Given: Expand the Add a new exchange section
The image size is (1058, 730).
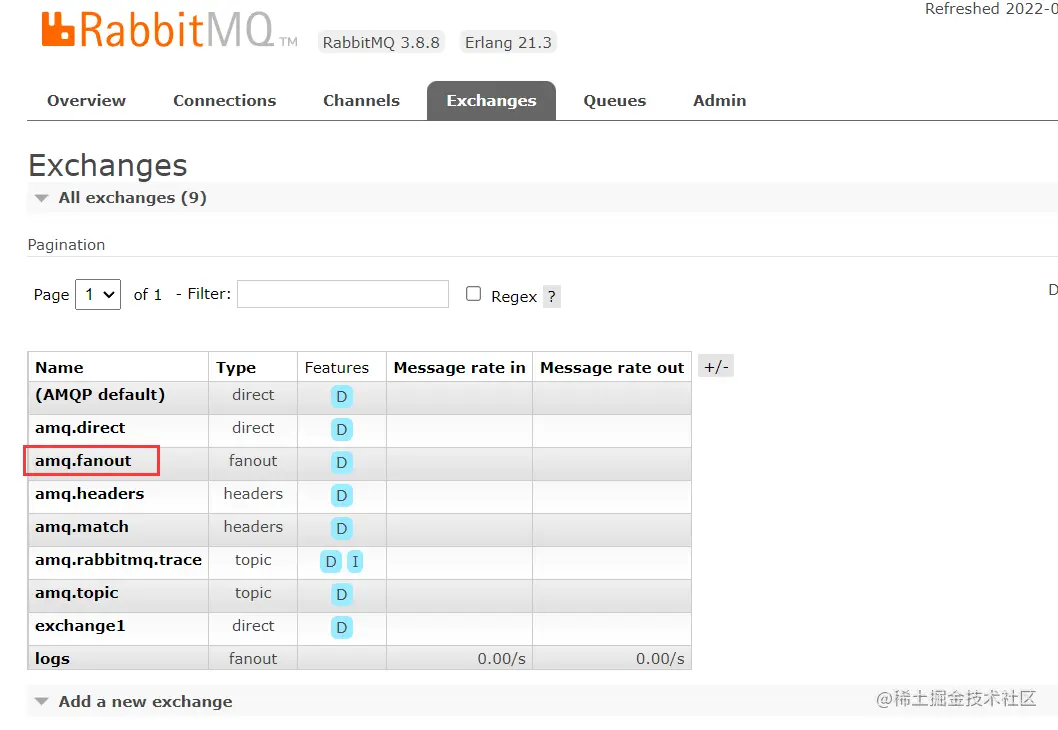Looking at the screenshot, I should tap(134, 702).
